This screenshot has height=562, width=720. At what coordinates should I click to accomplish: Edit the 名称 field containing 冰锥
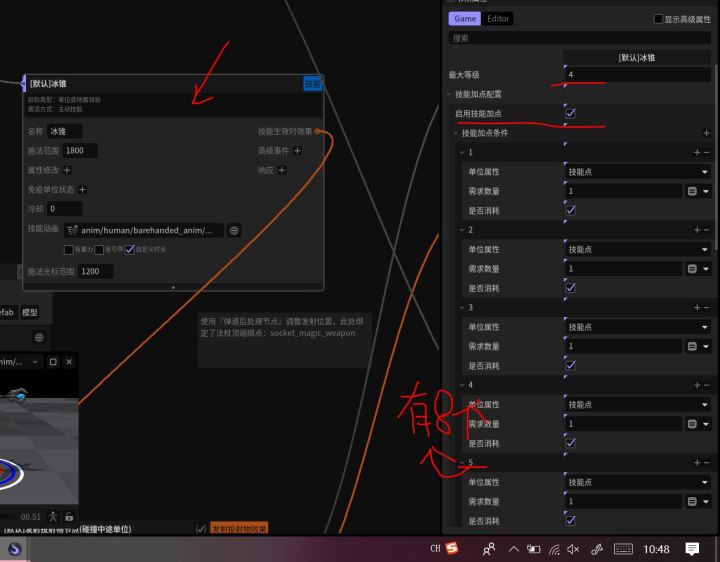65,131
